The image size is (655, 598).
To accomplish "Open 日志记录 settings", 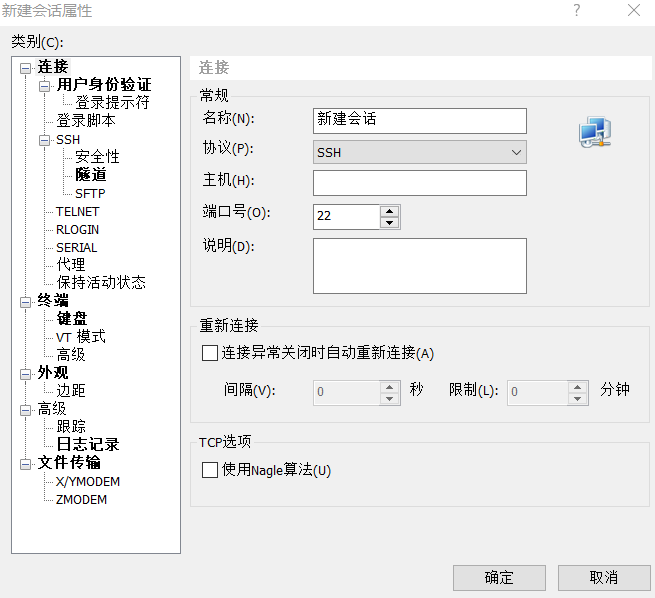I will point(88,444).
